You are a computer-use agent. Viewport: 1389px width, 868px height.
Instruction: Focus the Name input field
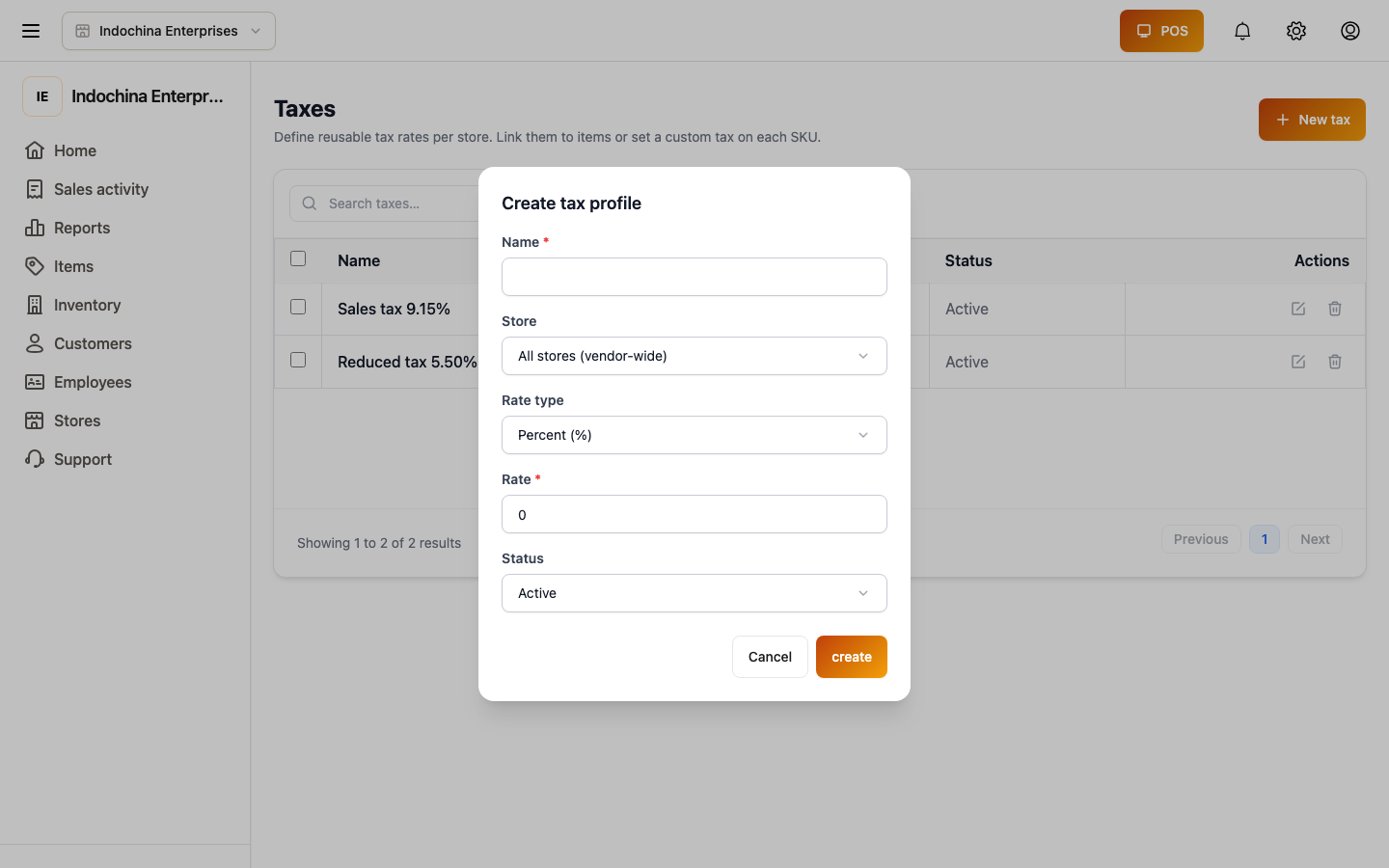click(x=694, y=277)
